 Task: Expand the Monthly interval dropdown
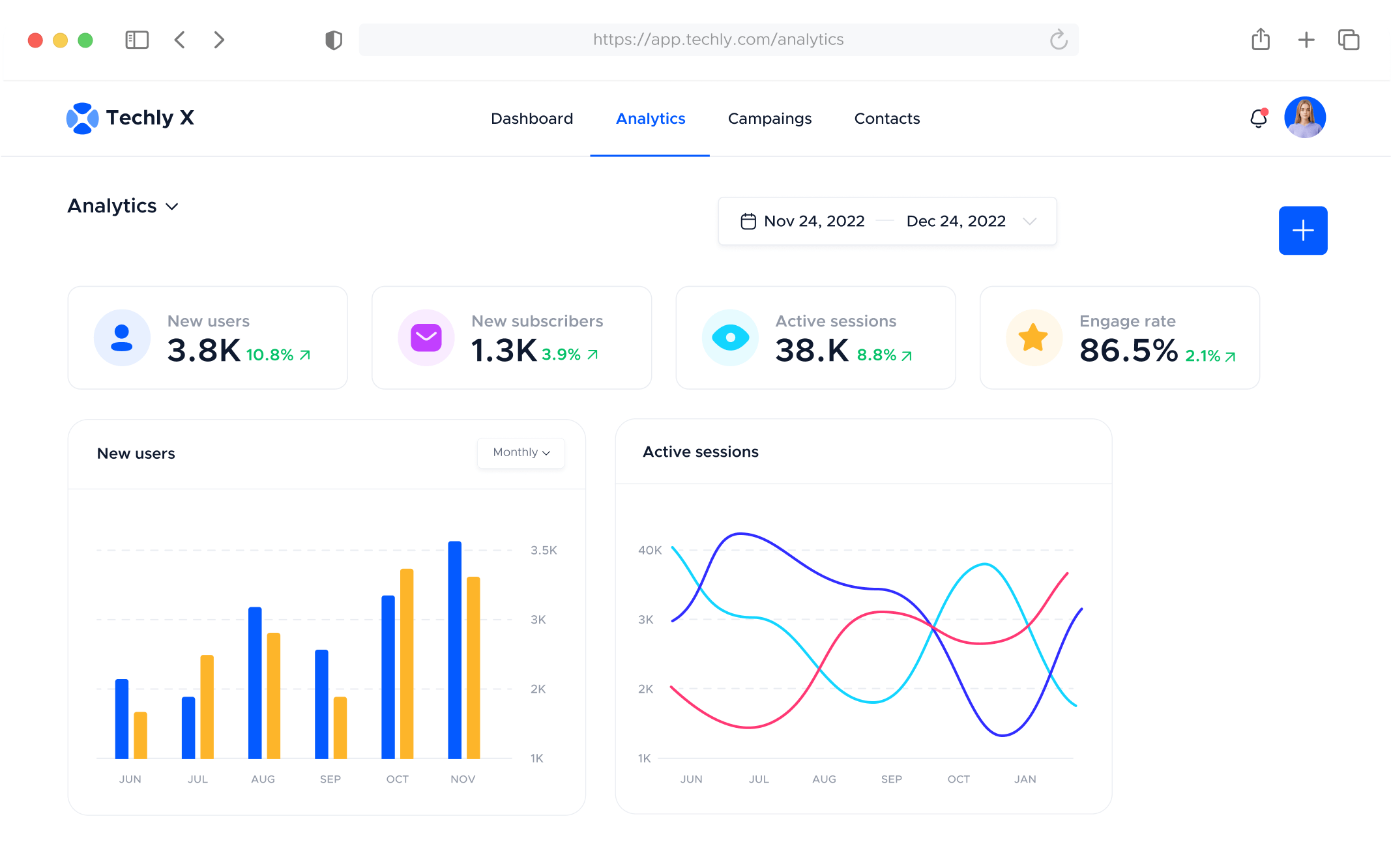tap(520, 452)
